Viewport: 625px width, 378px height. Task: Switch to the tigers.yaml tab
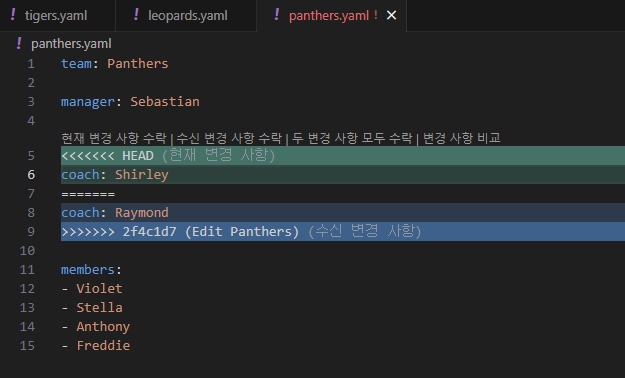click(57, 16)
